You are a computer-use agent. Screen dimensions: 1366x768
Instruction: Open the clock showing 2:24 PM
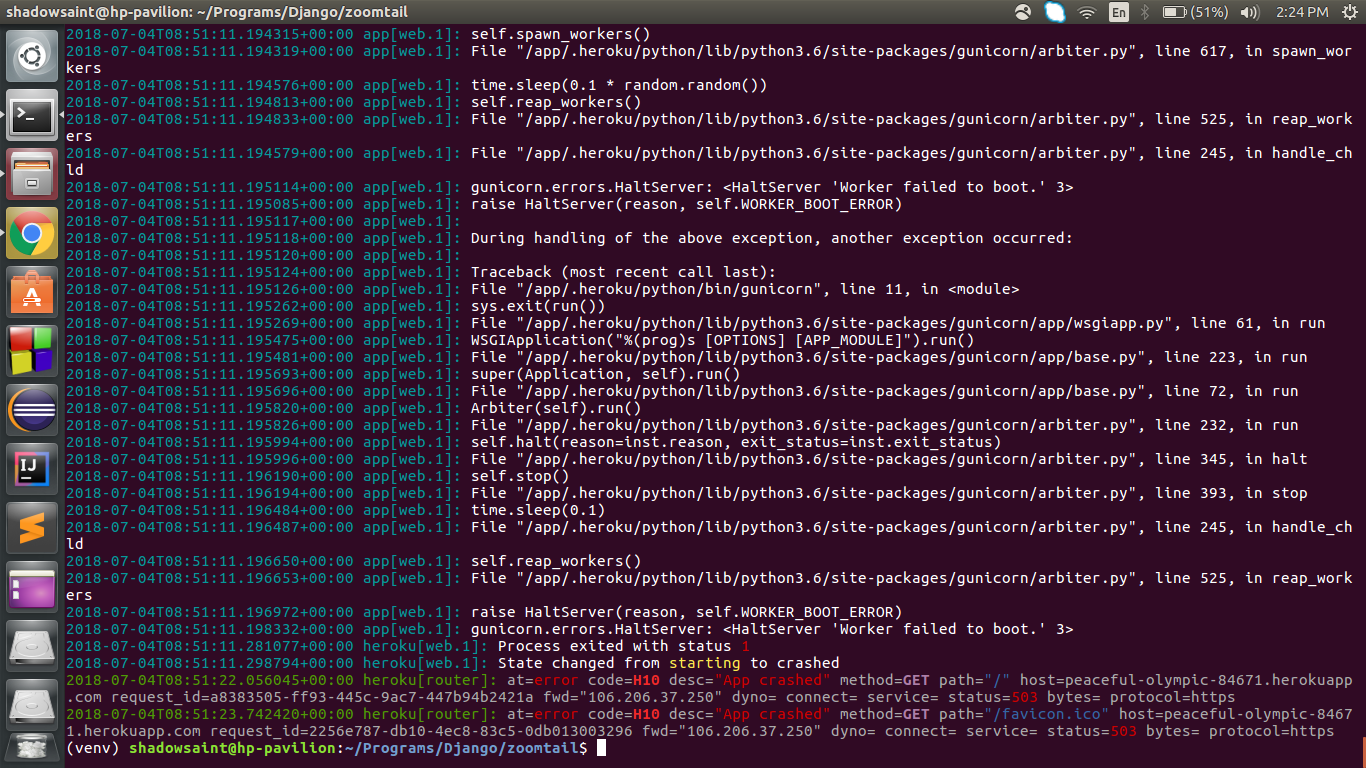click(x=1302, y=12)
